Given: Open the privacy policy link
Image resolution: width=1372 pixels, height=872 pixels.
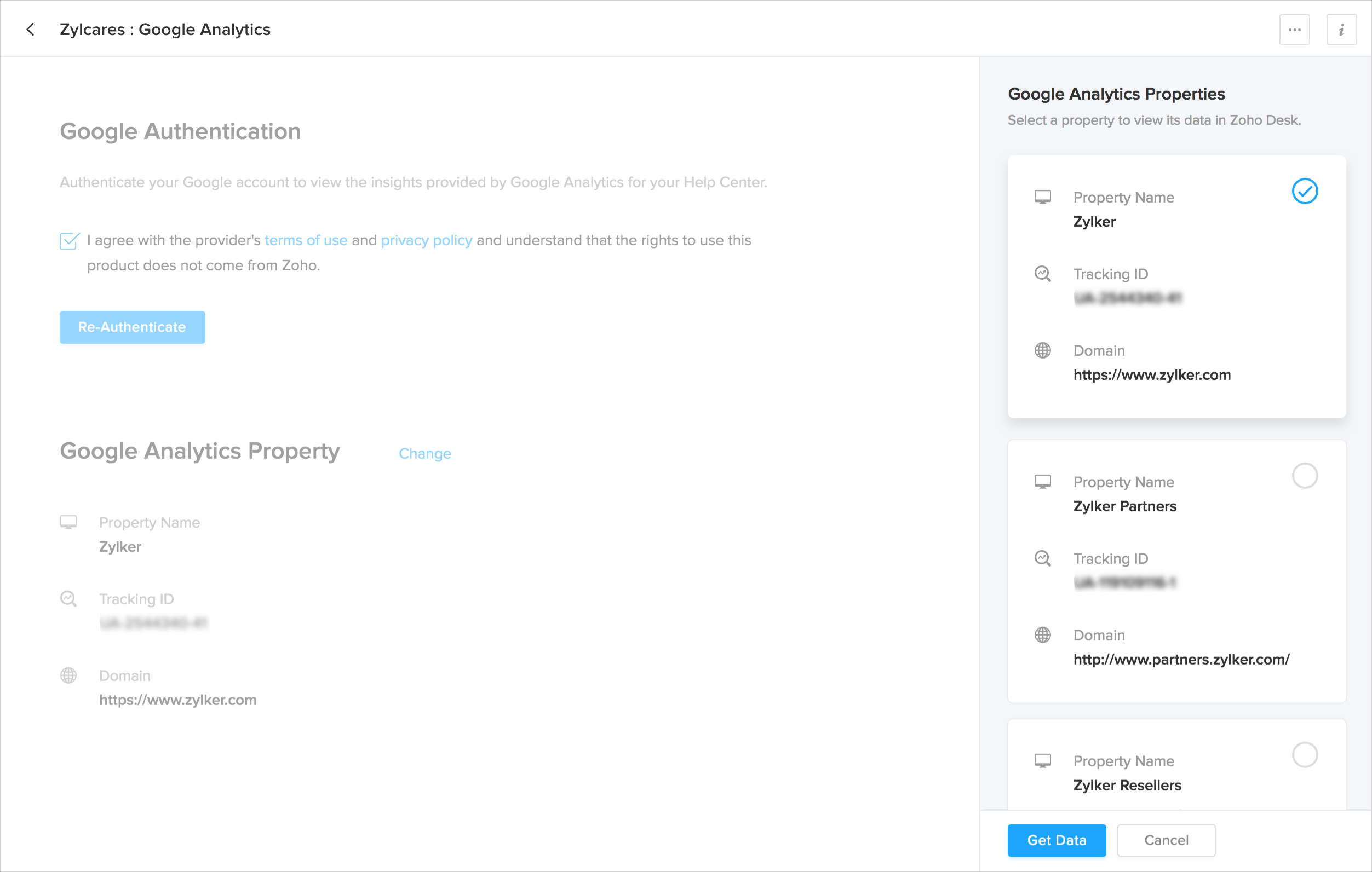Looking at the screenshot, I should tap(426, 240).
